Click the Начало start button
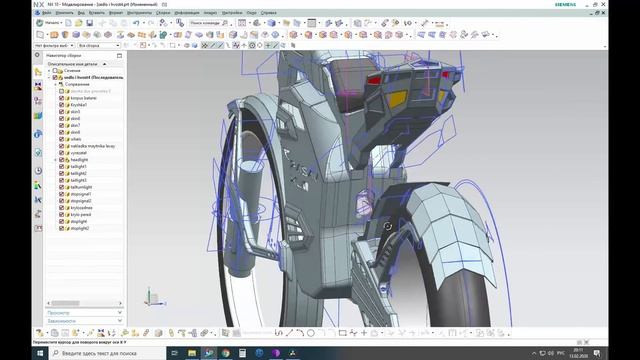640x360 pixels. point(49,23)
